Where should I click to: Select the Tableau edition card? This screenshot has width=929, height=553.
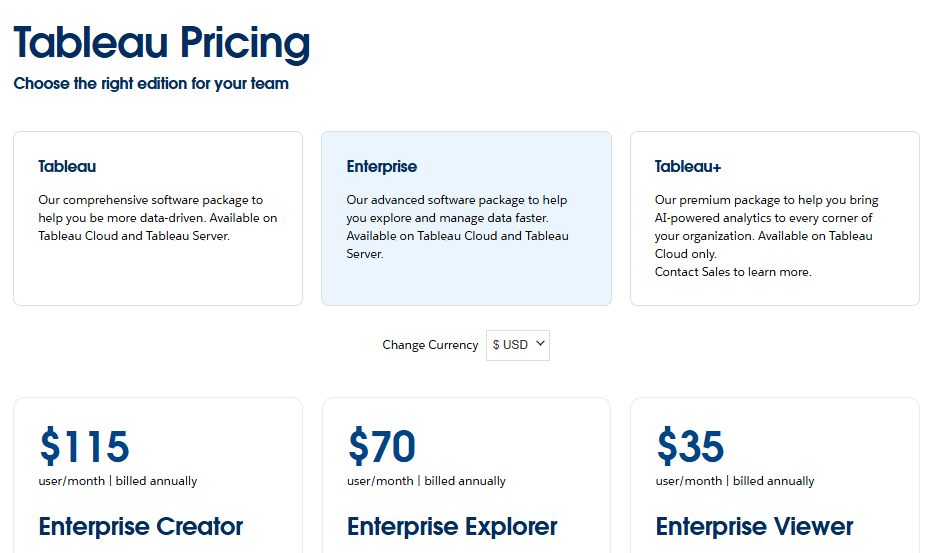coord(157,218)
